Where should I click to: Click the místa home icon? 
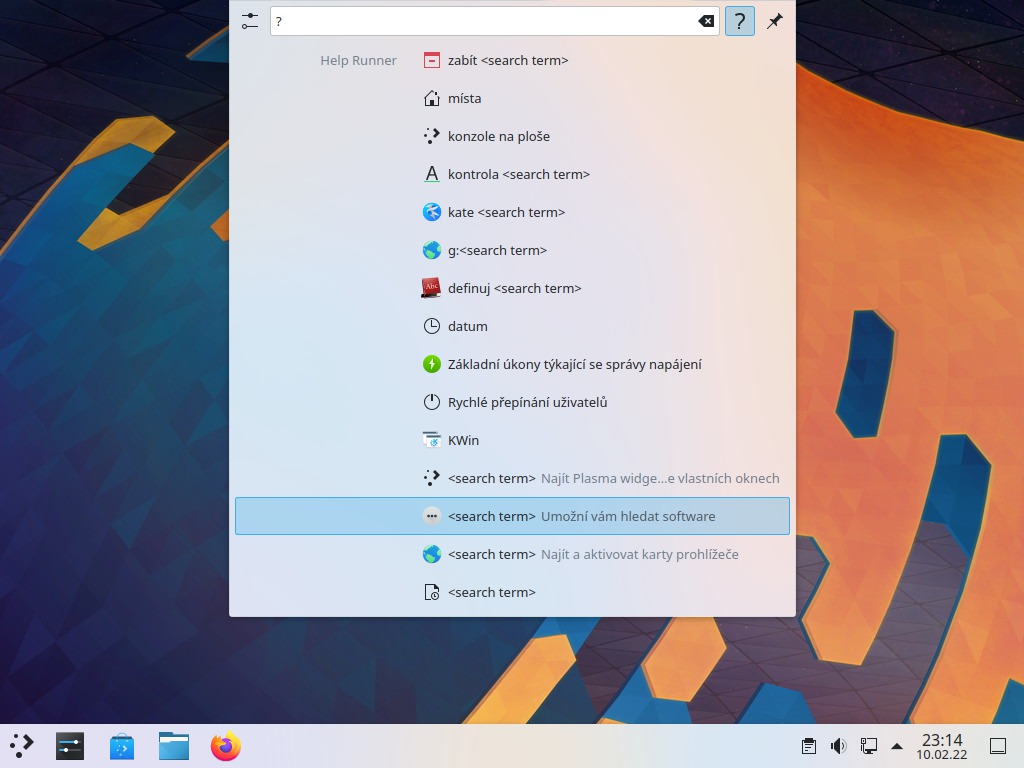[x=432, y=98]
